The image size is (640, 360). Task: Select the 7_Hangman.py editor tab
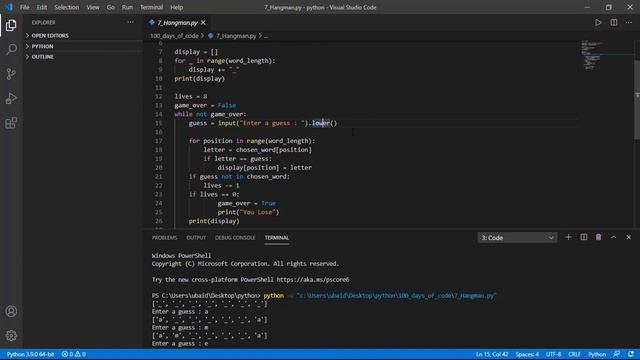[x=178, y=23]
